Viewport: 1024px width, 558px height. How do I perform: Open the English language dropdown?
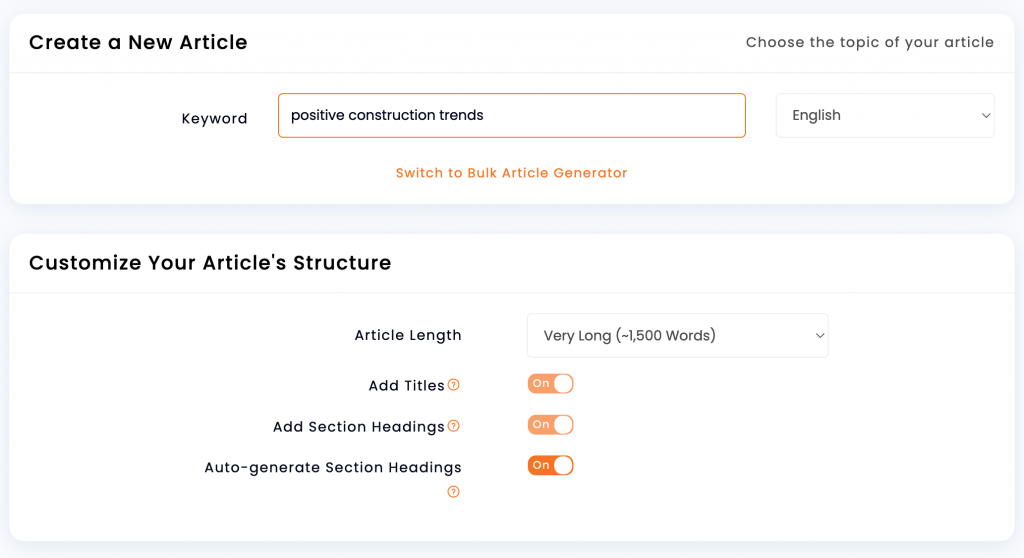[x=885, y=116]
